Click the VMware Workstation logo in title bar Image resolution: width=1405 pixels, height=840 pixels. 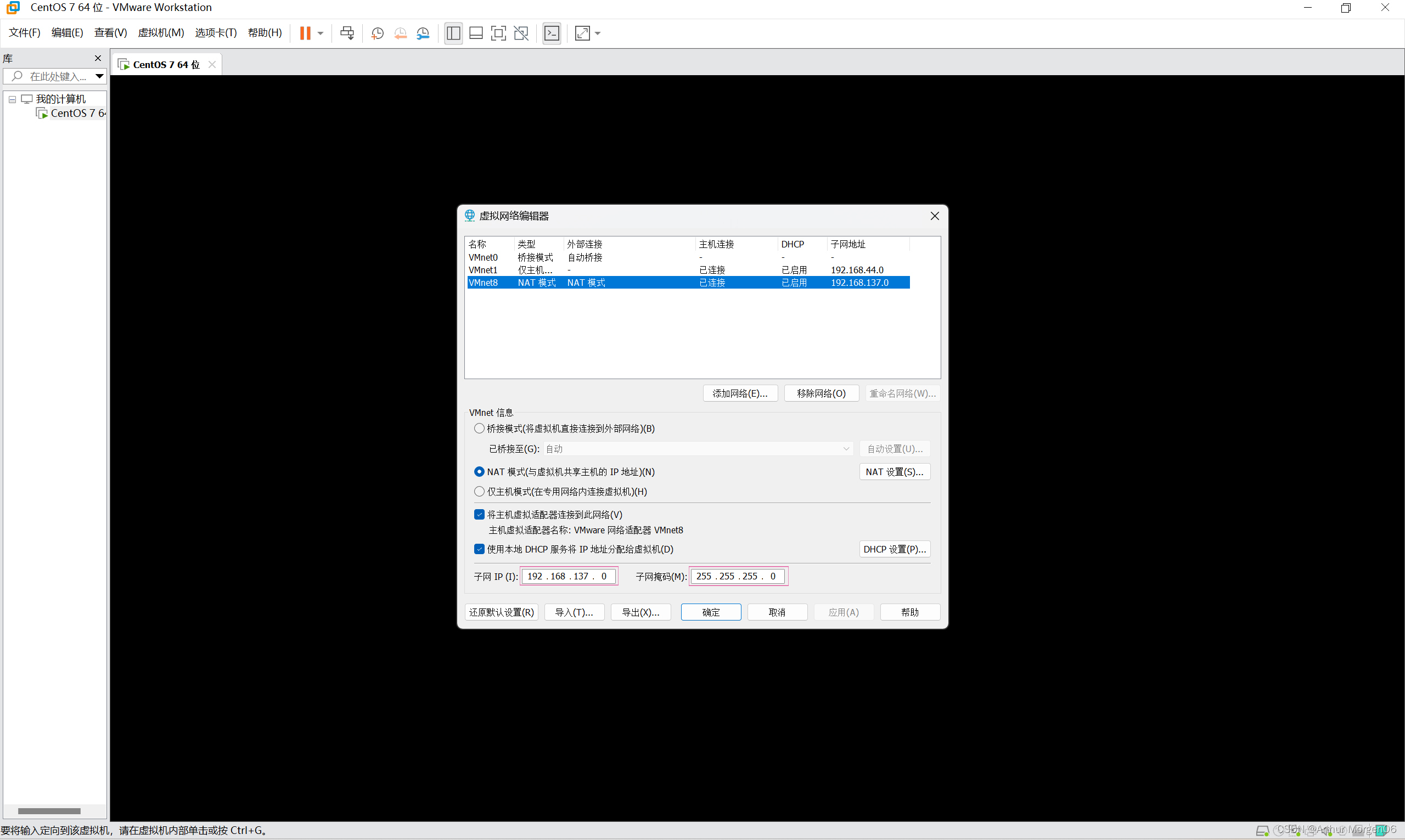[13, 7]
